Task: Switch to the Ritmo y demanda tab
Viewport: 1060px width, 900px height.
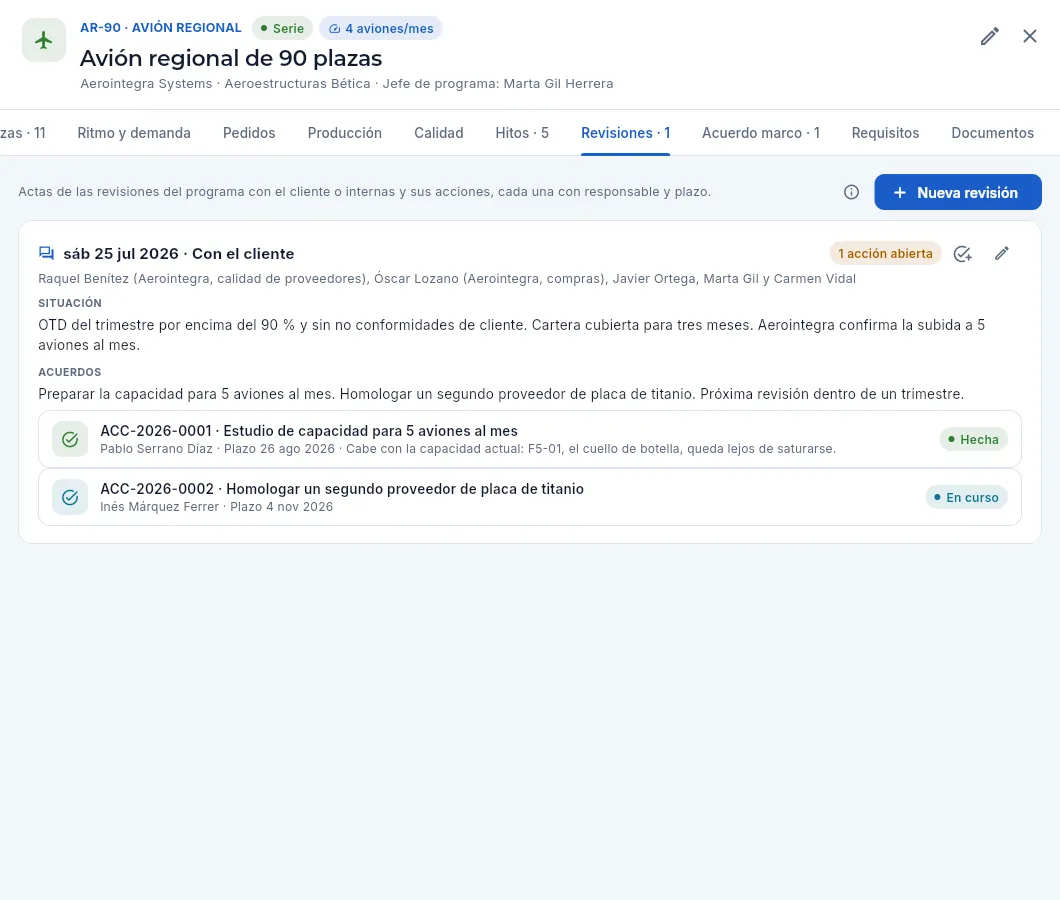Action: [x=134, y=133]
